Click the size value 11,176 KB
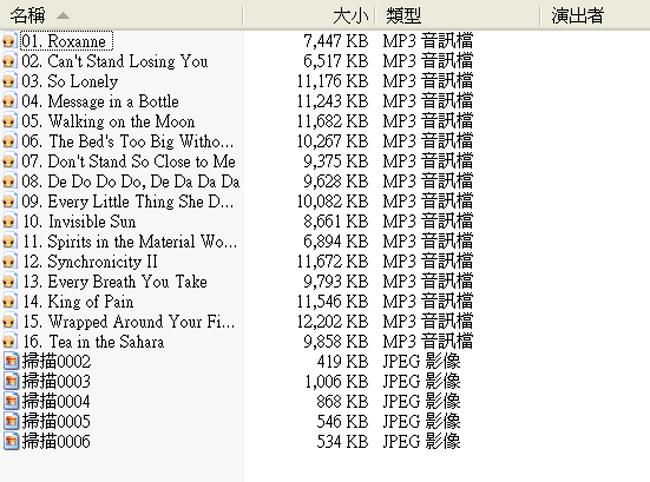This screenshot has height=482, width=650. coord(332,81)
